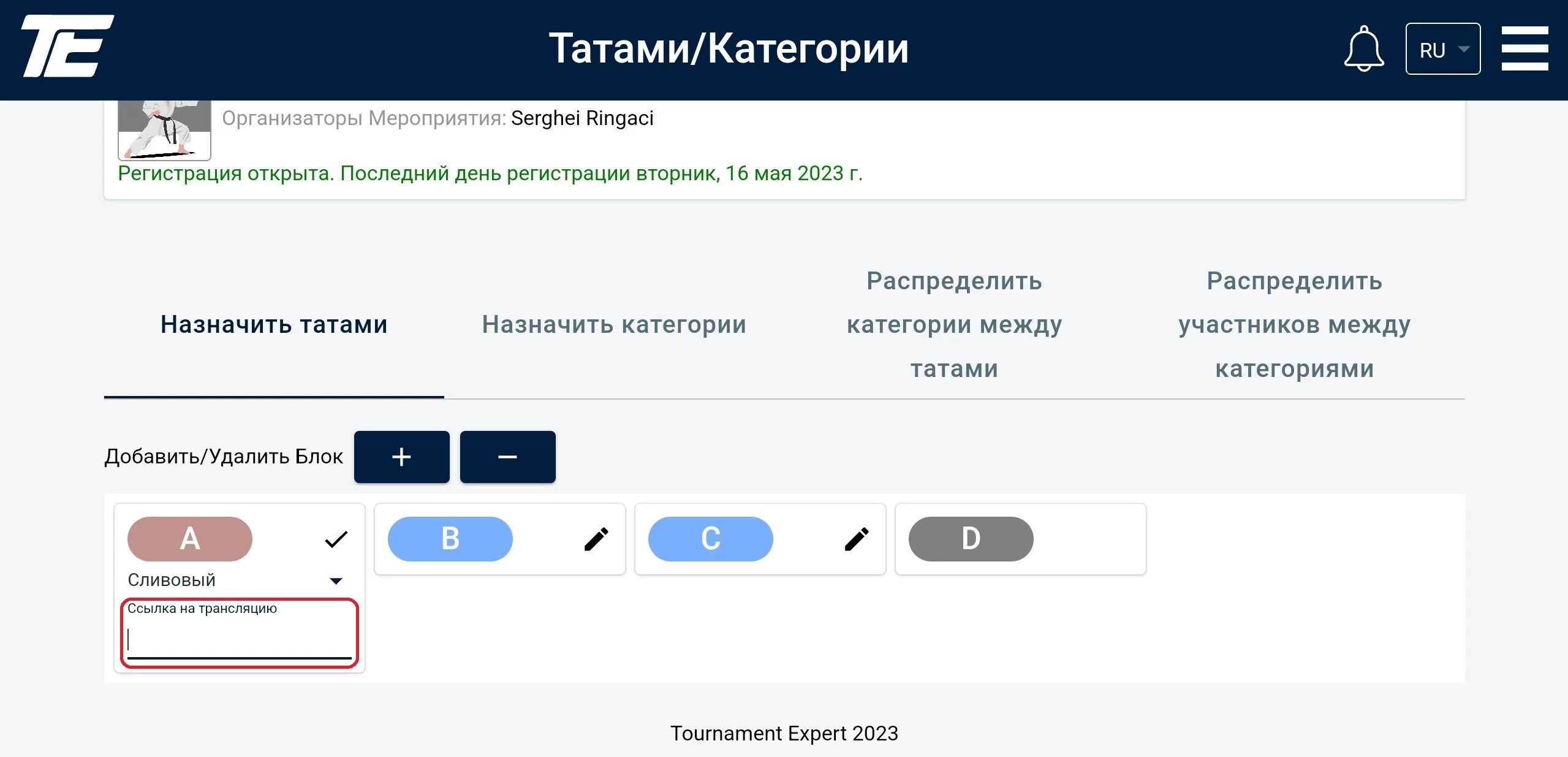Click tatami D gray badge
Screen dimensions: 1568x757
(x=971, y=539)
